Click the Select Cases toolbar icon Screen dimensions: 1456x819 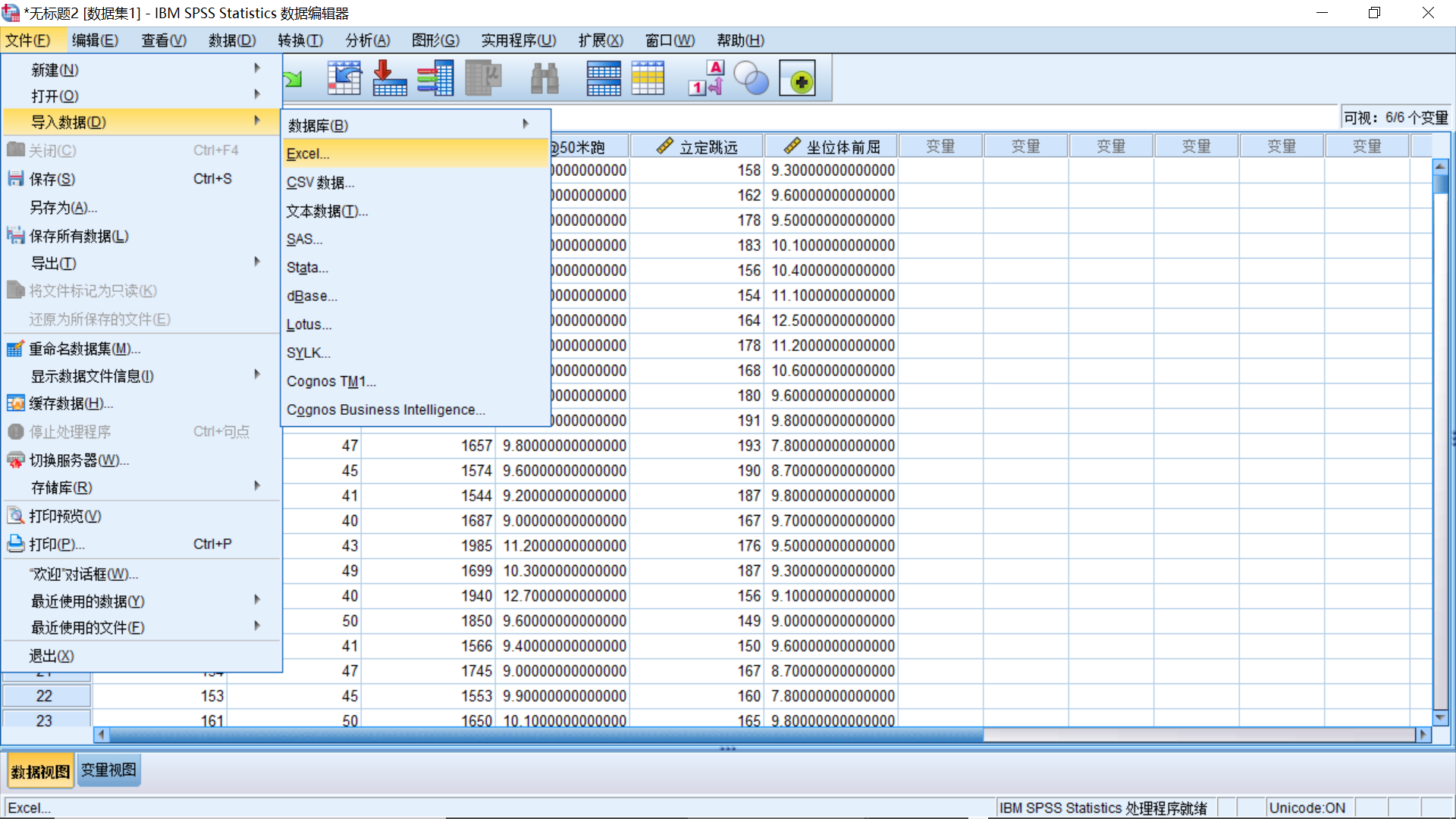[648, 78]
